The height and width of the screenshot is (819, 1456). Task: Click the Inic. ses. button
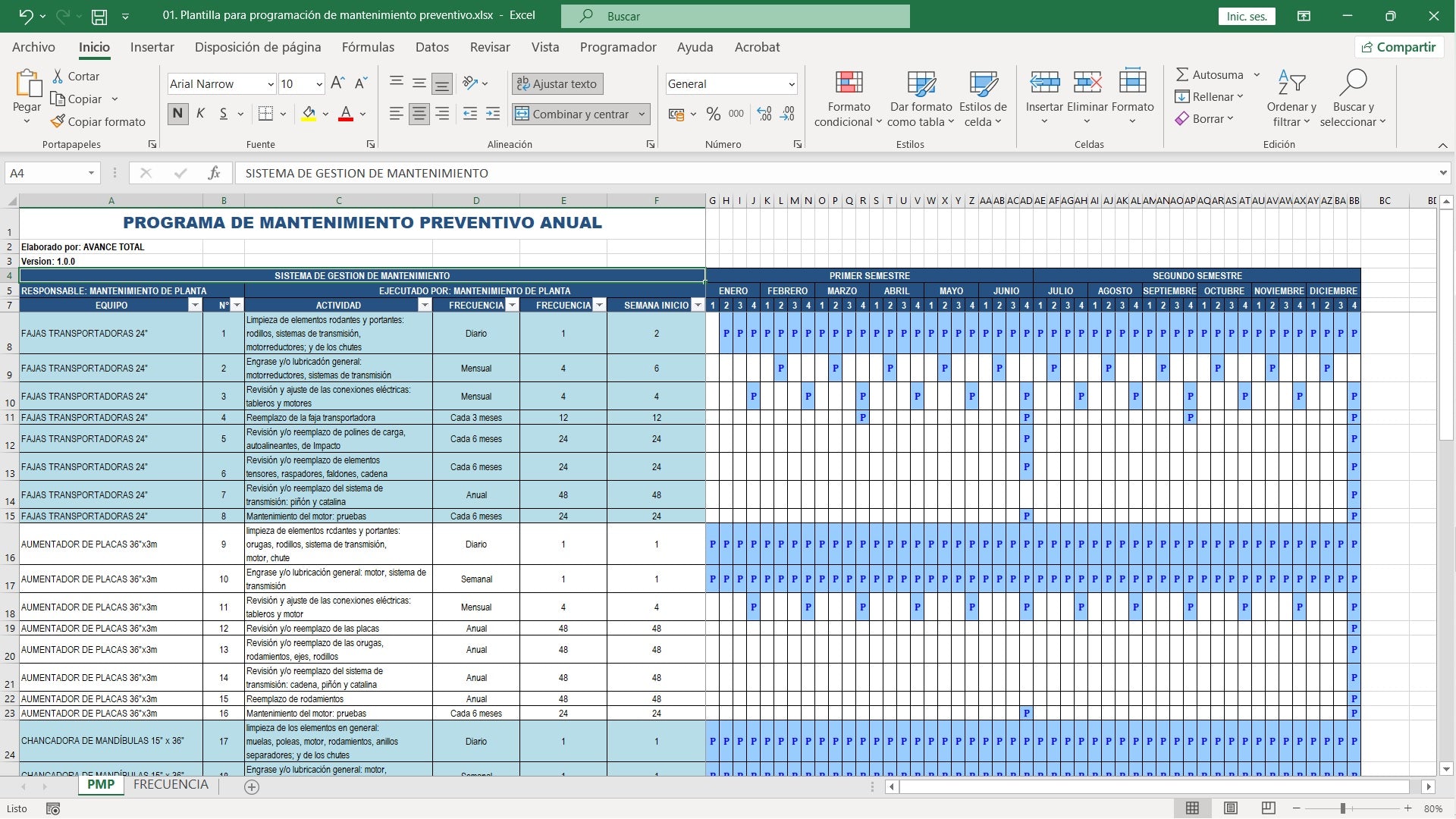click(1247, 16)
